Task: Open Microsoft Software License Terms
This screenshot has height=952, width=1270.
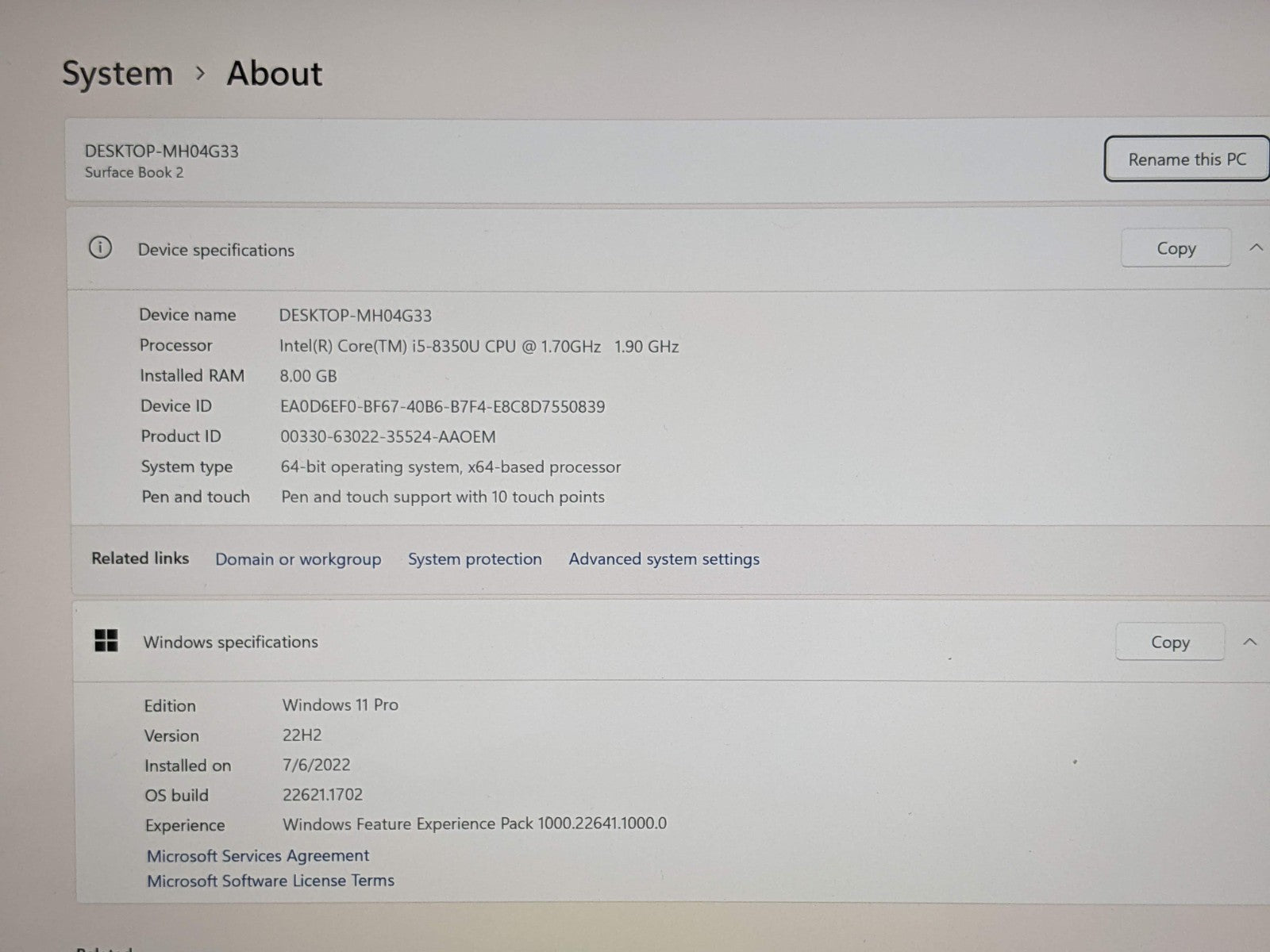Action: click(x=271, y=881)
